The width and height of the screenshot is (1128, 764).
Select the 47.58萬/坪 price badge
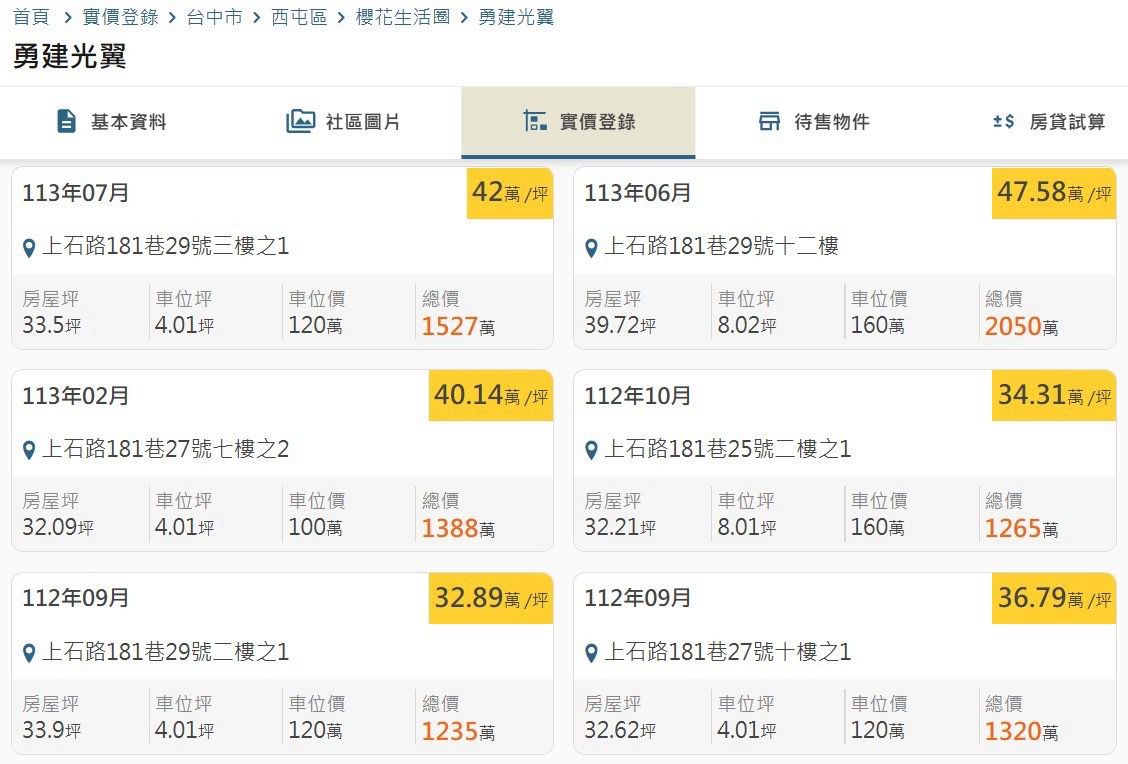[x=1053, y=193]
